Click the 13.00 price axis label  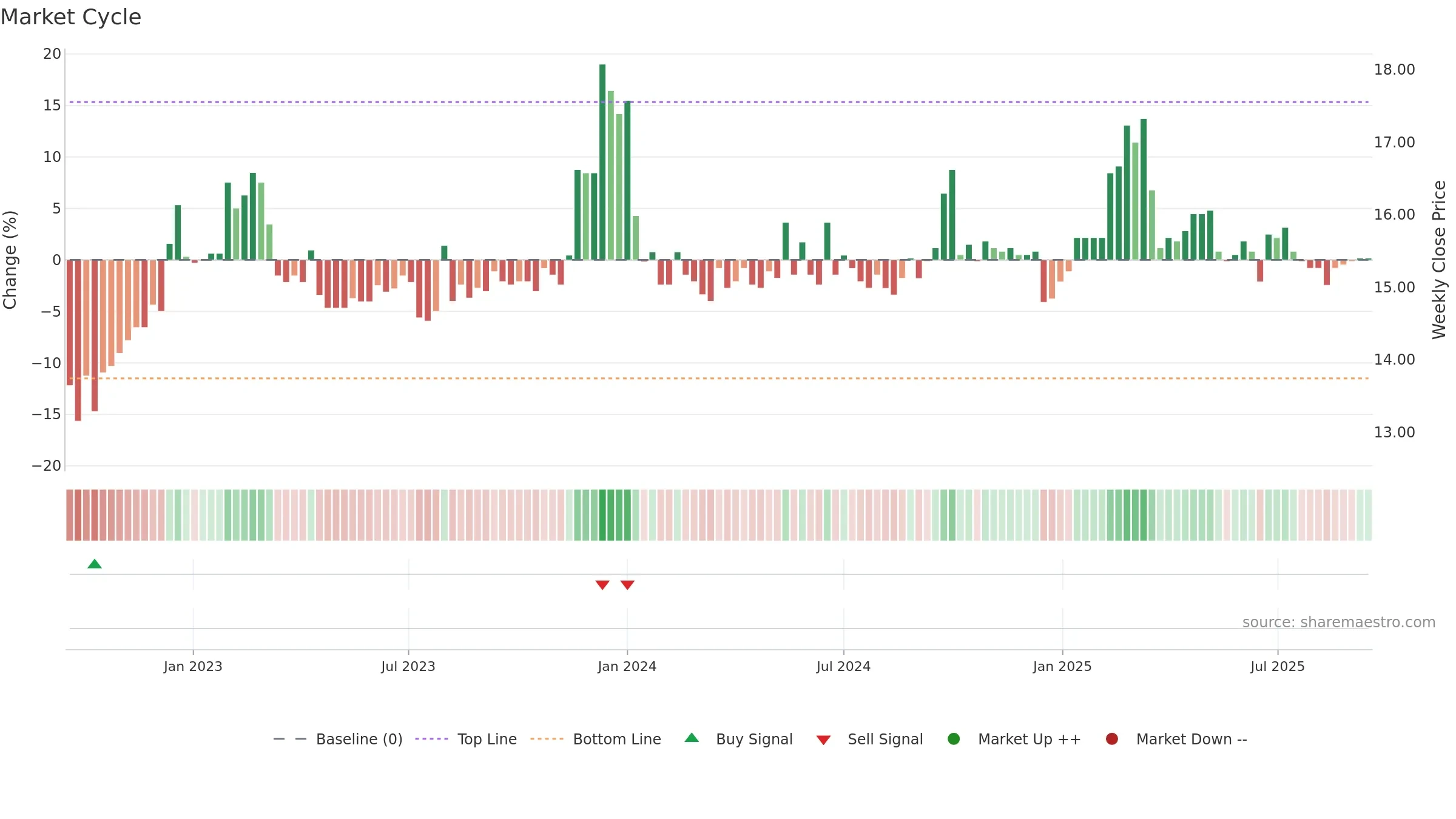[x=1395, y=433]
